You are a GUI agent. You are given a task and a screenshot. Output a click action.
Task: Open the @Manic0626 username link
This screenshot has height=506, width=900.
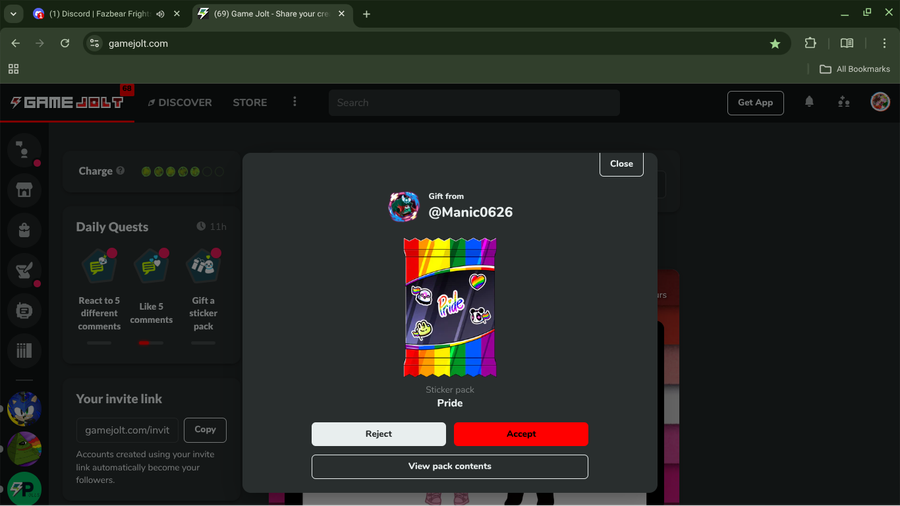(x=470, y=212)
